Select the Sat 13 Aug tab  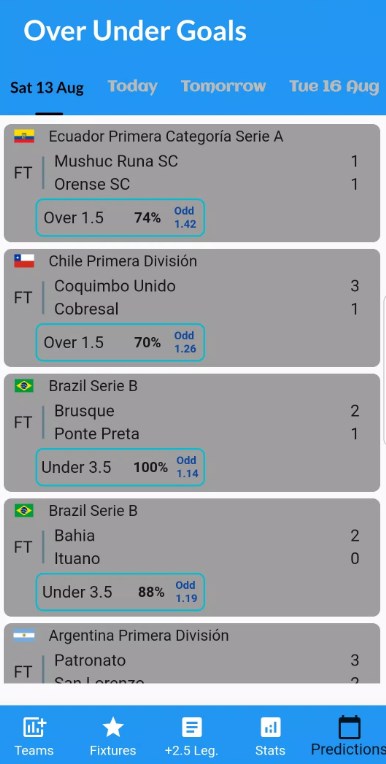pyautogui.click(x=47, y=88)
